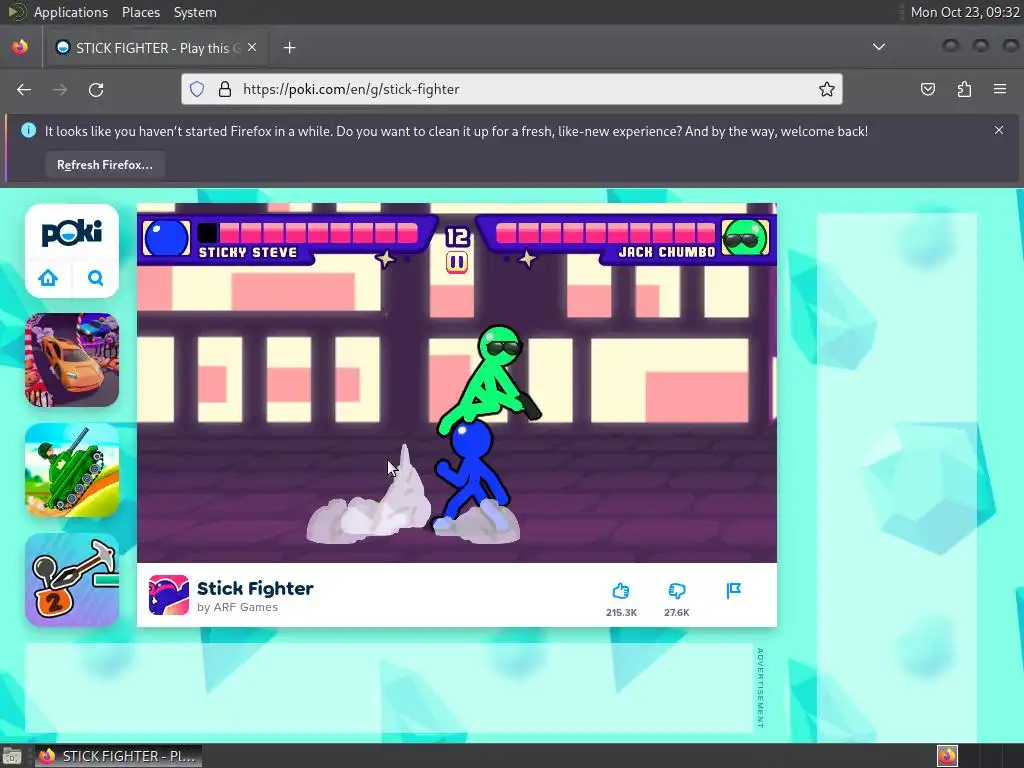
Task: Click the info icon in notification bar
Action: (x=29, y=131)
